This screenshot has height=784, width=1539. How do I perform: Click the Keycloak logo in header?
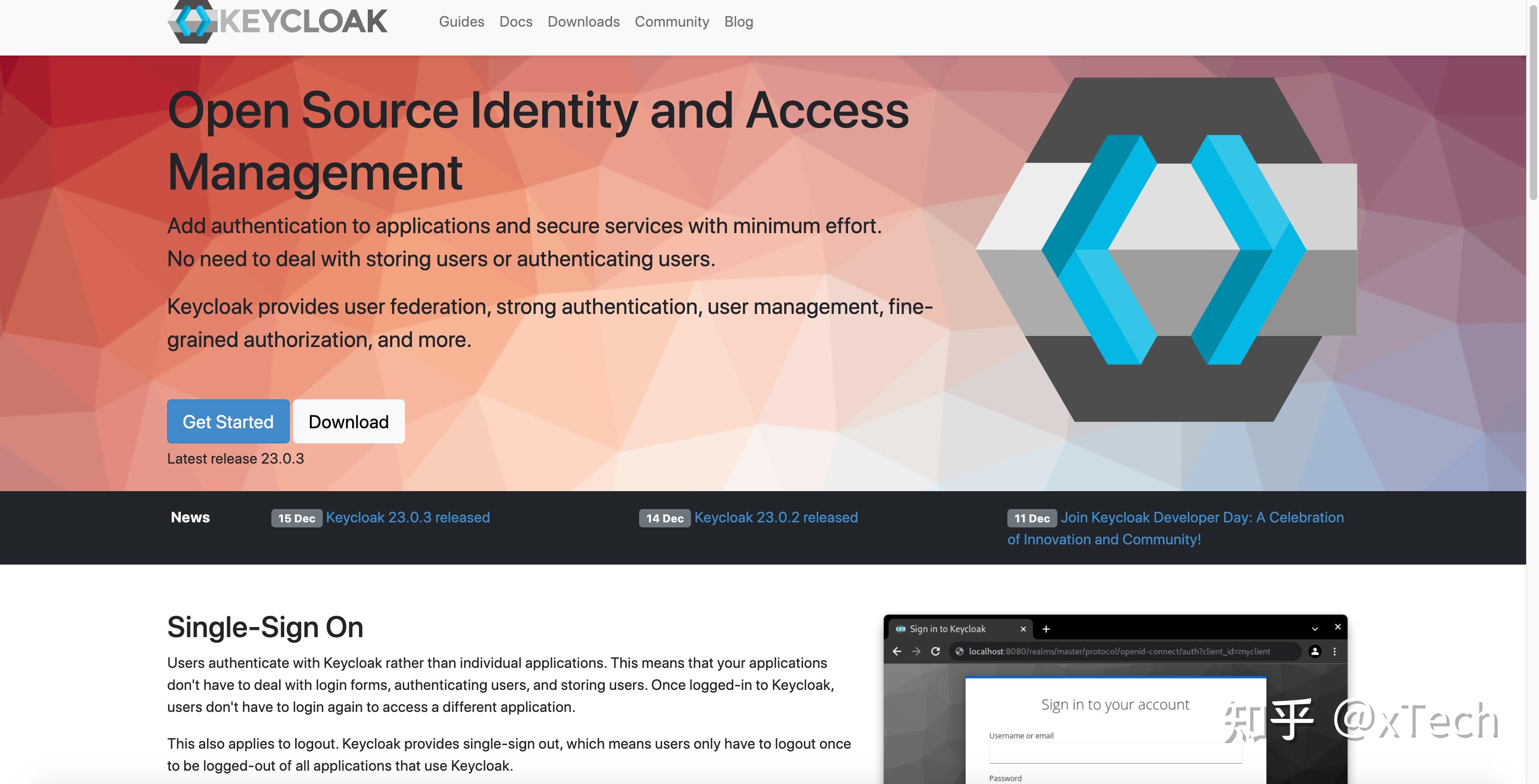(x=277, y=22)
